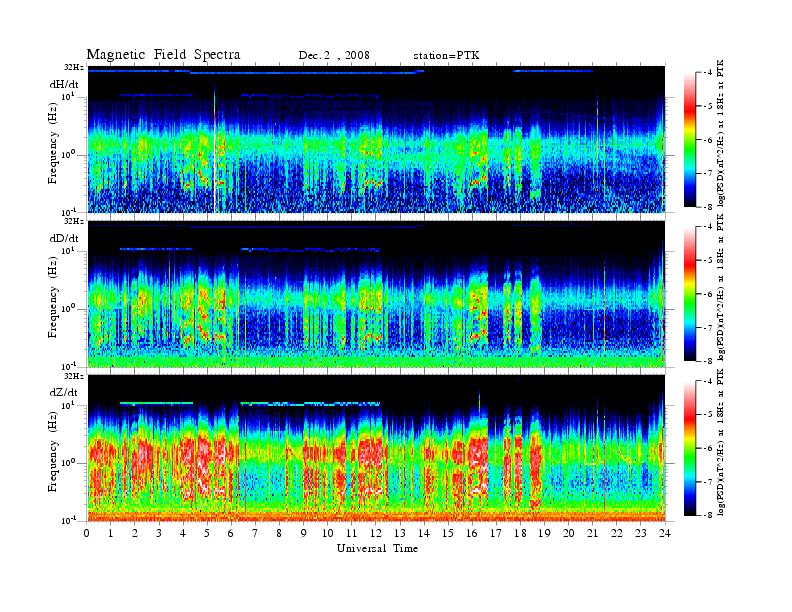Click the color scale bar beside dD/dt plot
792x612 pixels.
click(689, 293)
